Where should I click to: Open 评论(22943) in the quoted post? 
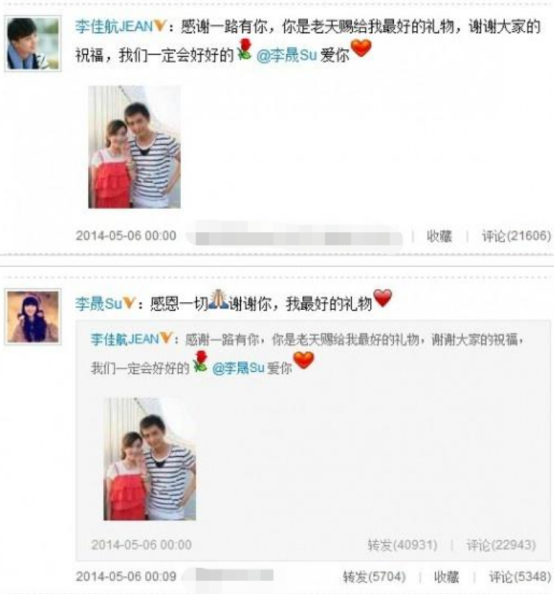(x=501, y=545)
